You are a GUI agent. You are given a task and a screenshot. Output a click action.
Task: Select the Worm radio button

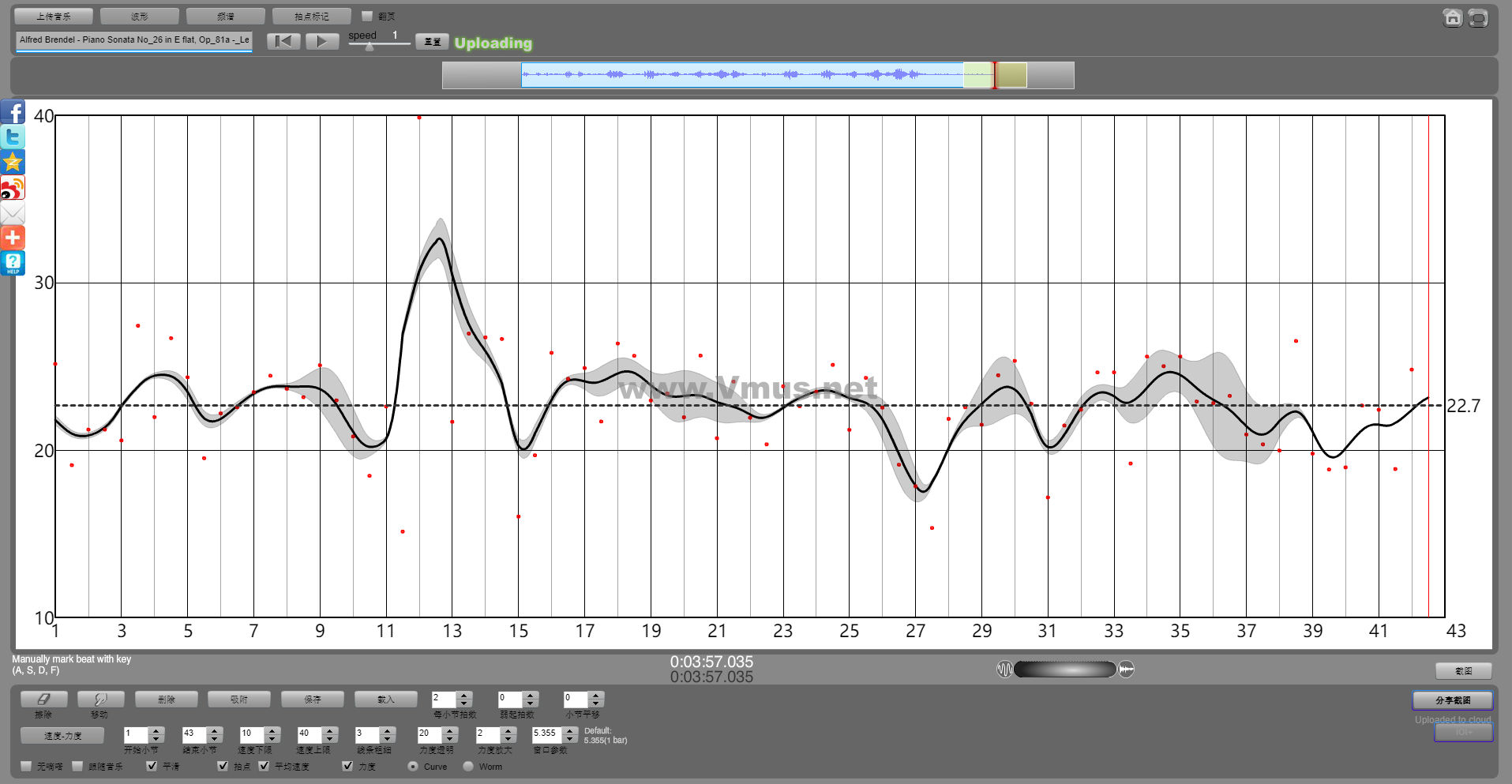coord(468,766)
